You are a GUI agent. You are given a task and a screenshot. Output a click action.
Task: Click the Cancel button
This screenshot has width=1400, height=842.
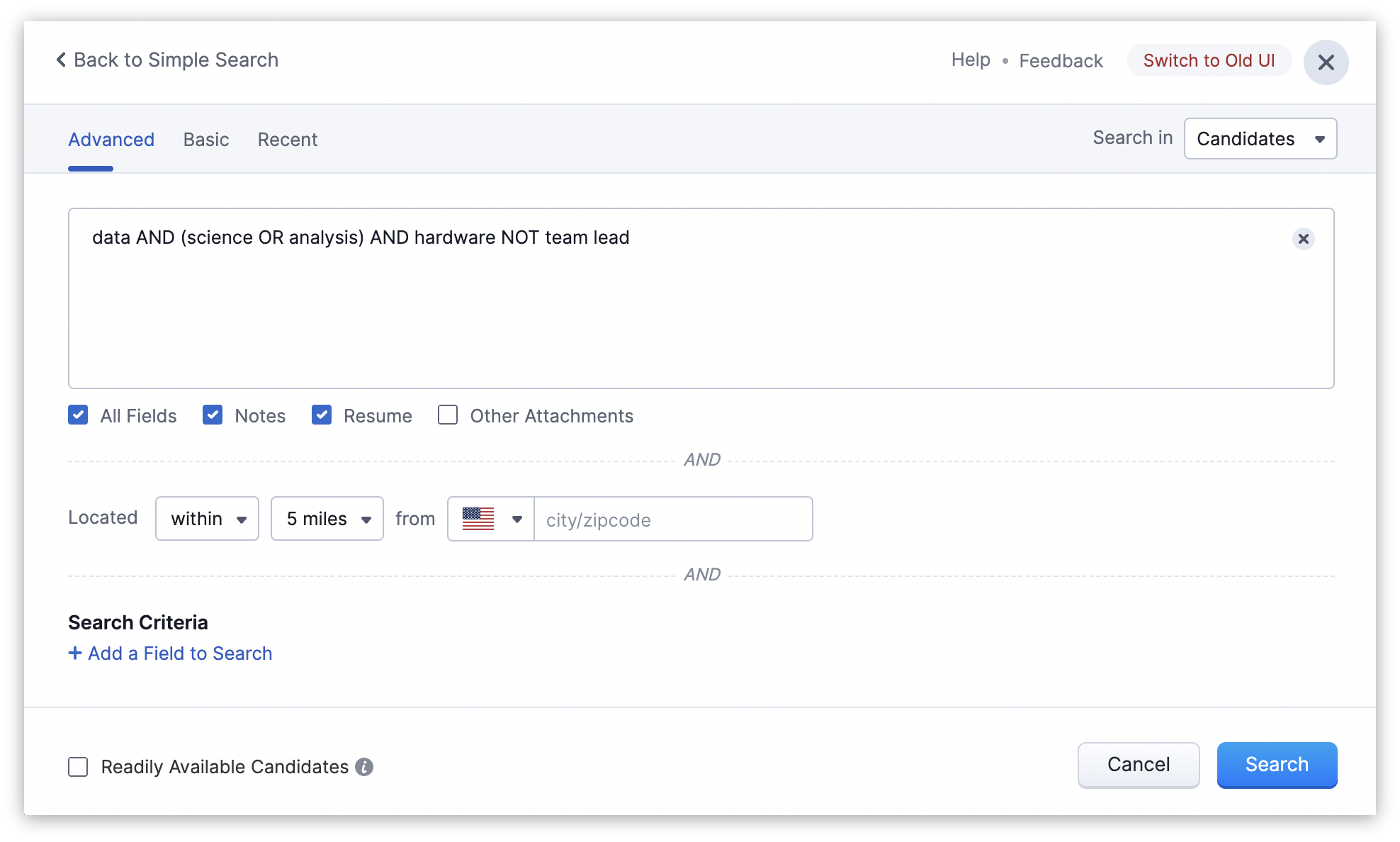click(x=1138, y=765)
